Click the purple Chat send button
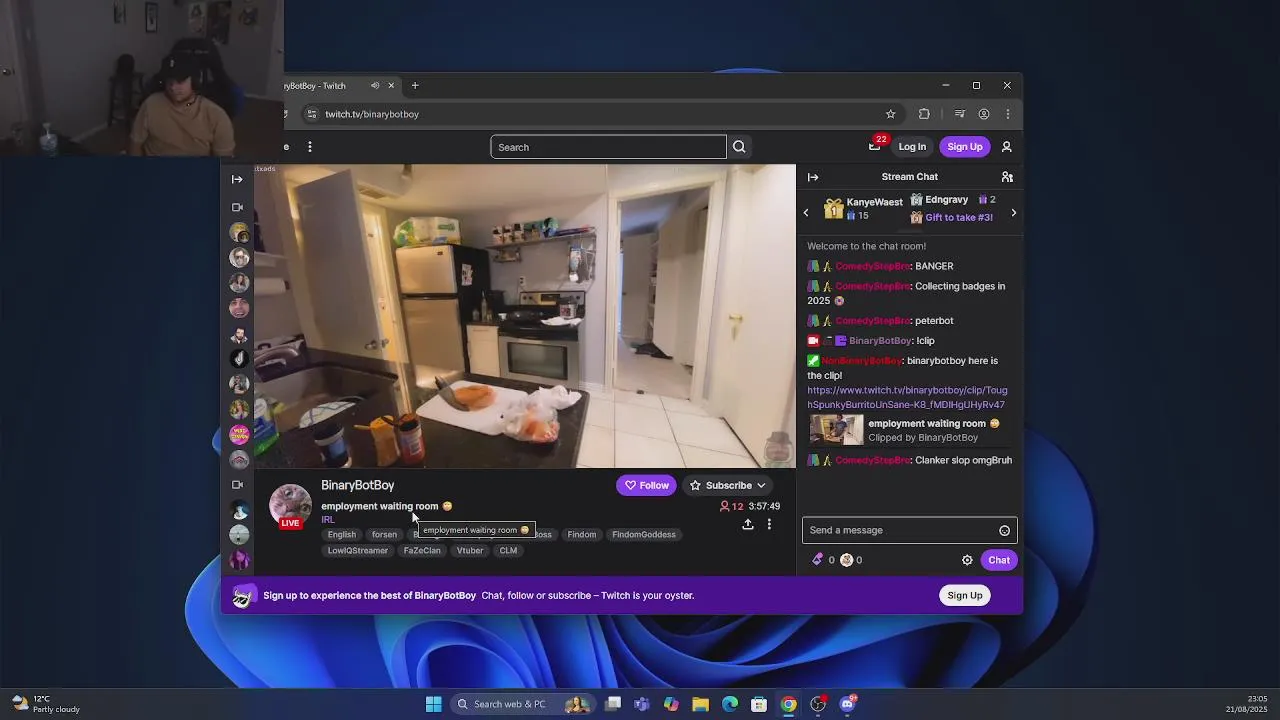This screenshot has width=1280, height=720. click(x=999, y=560)
